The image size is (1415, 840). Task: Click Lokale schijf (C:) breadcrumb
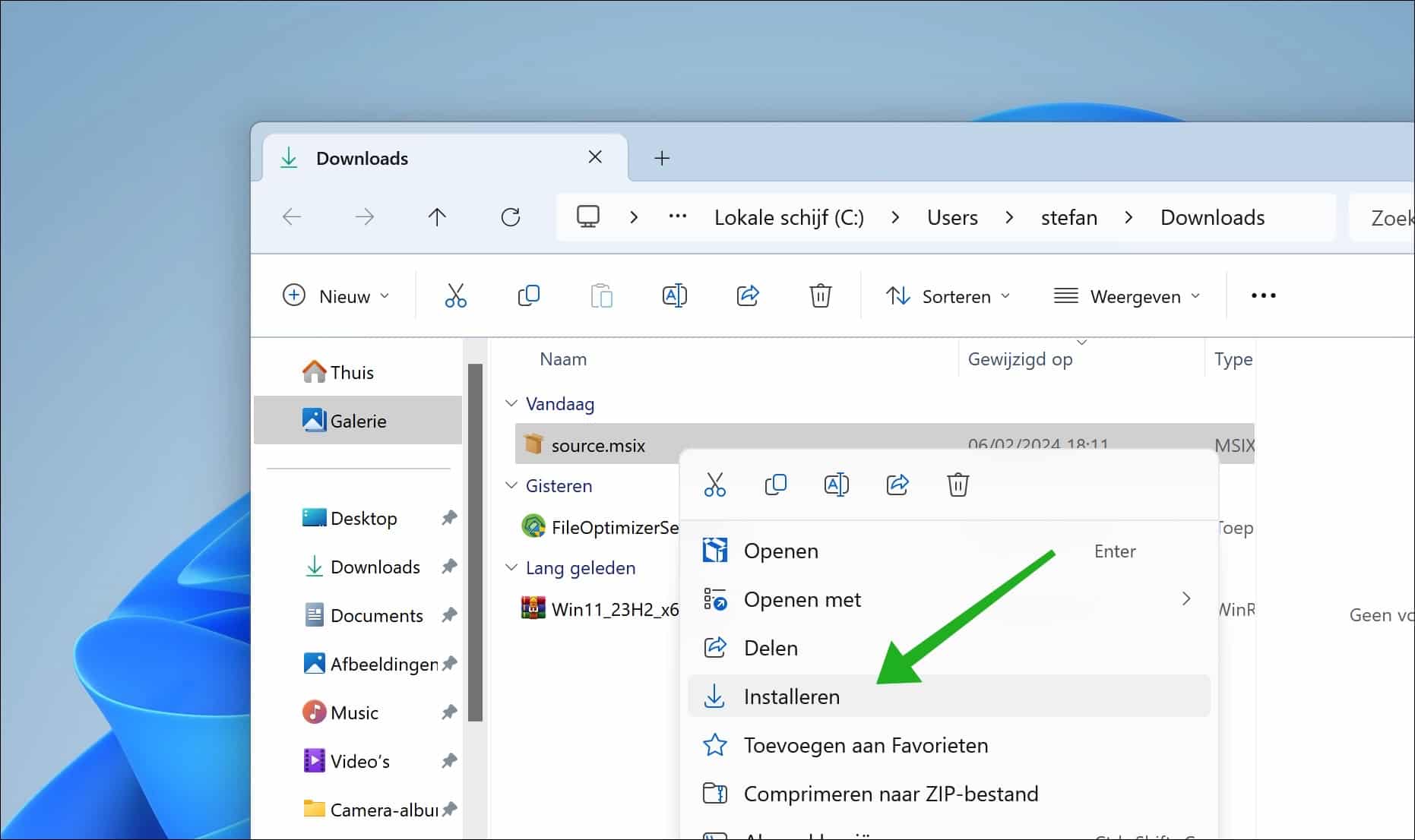(789, 217)
